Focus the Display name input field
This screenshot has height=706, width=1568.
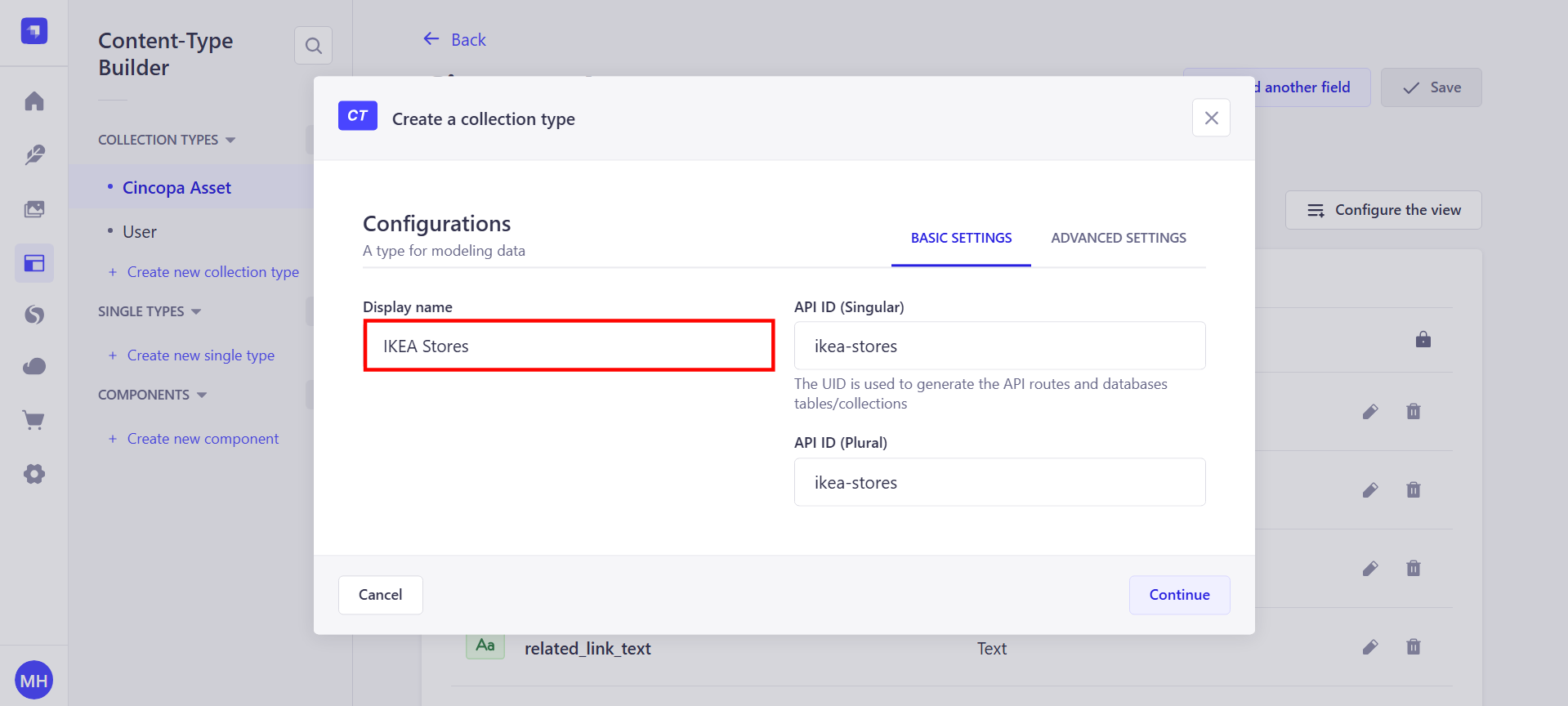coord(569,346)
